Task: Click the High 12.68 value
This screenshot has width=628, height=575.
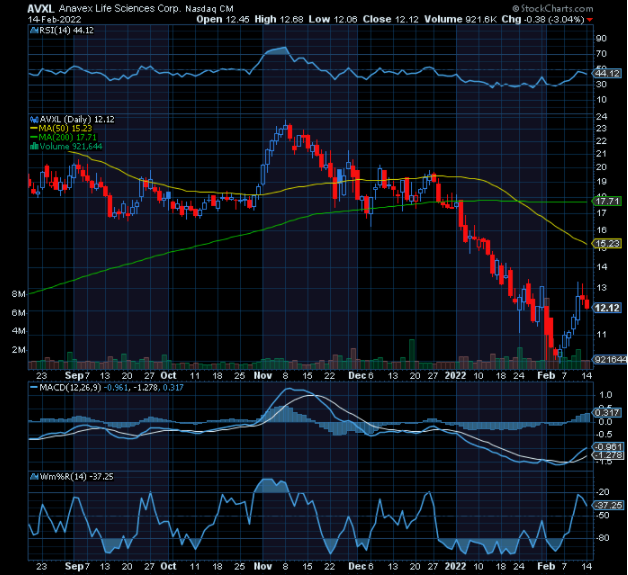Action: pos(279,19)
